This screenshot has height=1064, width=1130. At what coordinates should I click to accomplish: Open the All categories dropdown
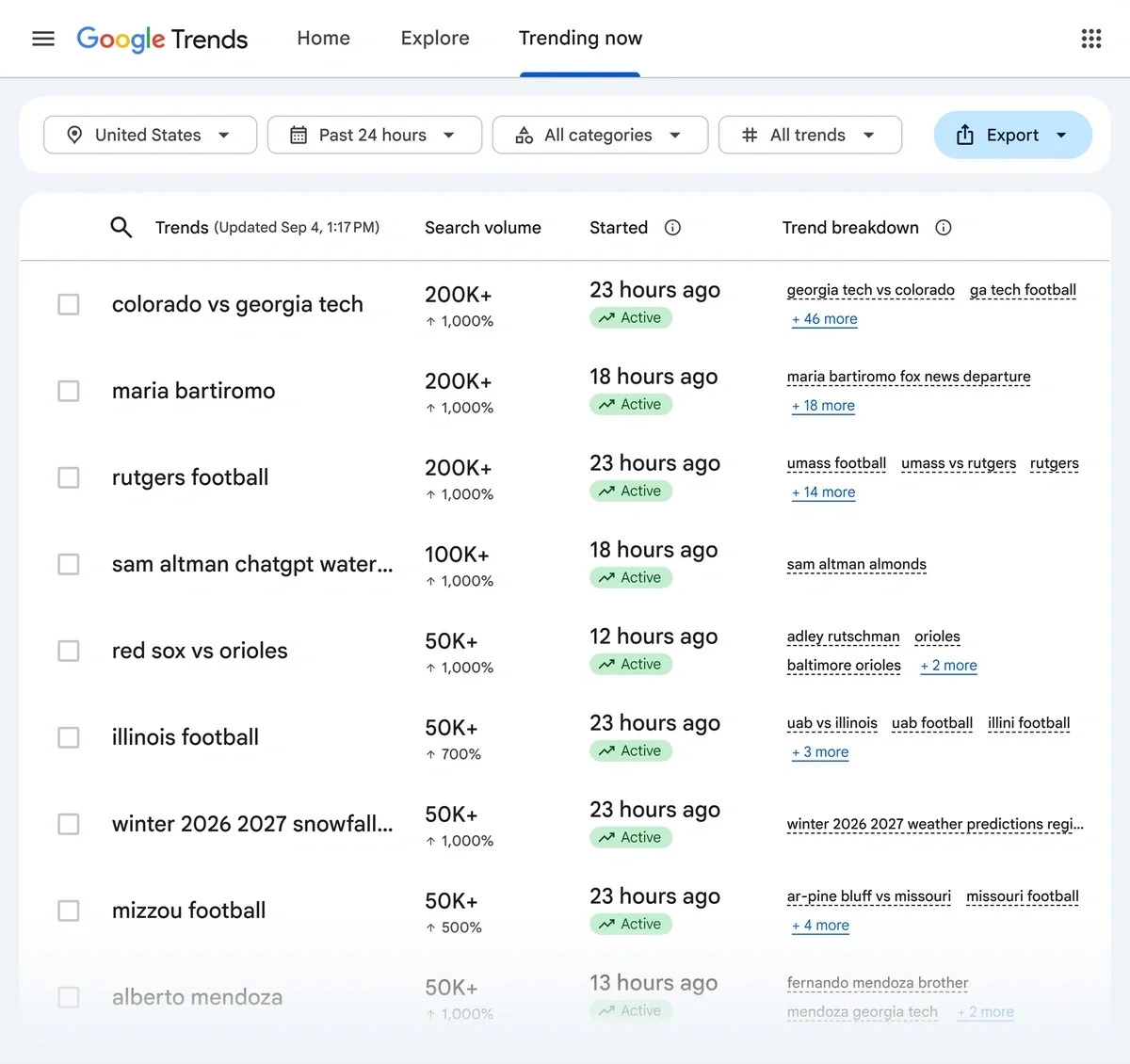[600, 135]
